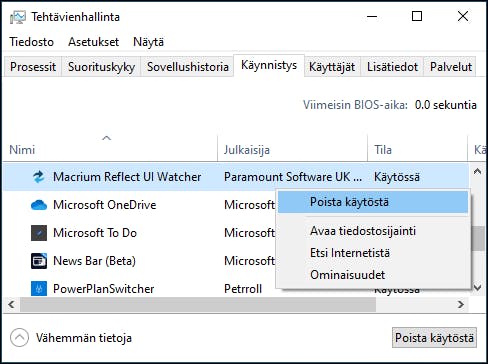
Task: Open the Tiedosto menu
Action: [x=31, y=42]
